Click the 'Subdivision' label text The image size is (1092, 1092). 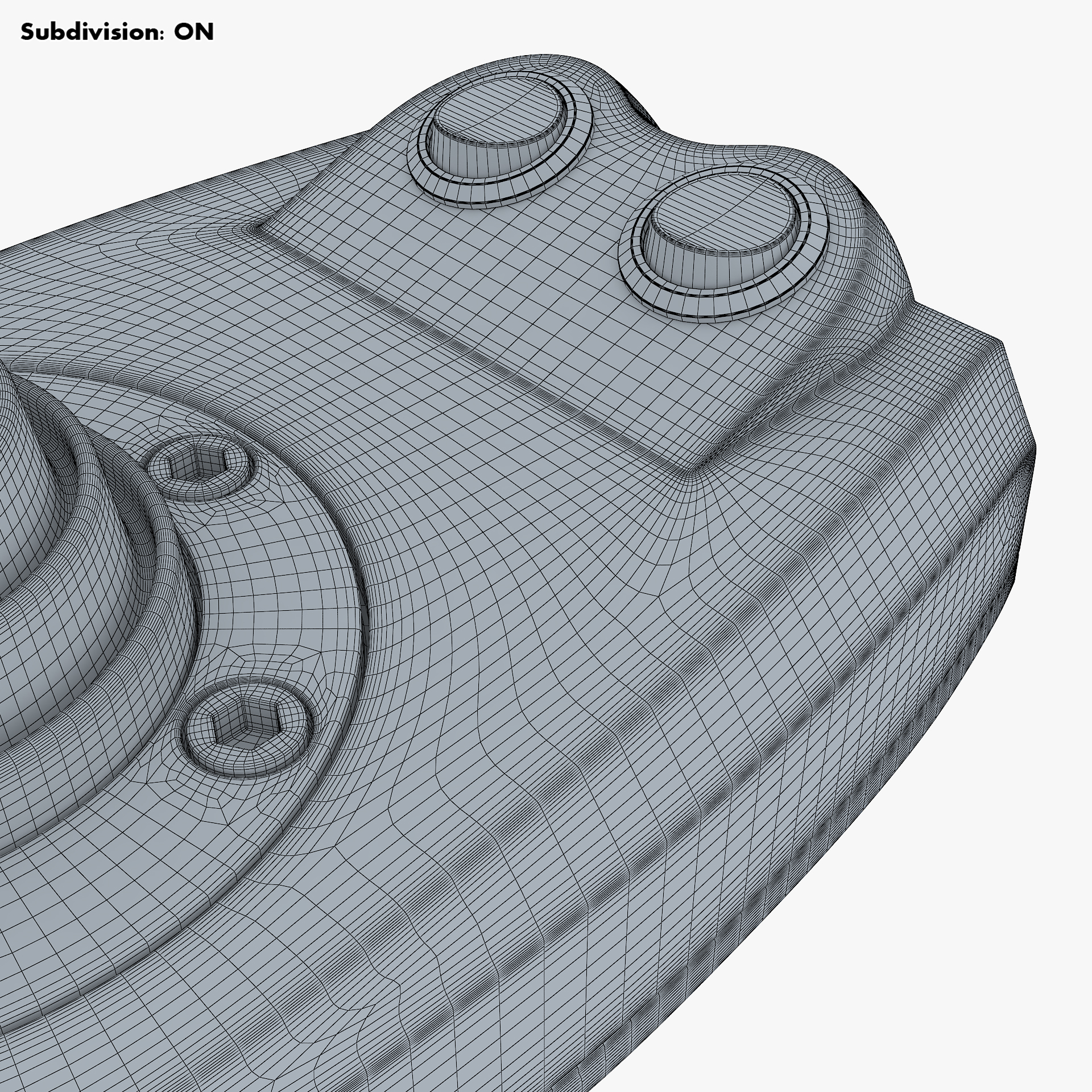pos(90,32)
